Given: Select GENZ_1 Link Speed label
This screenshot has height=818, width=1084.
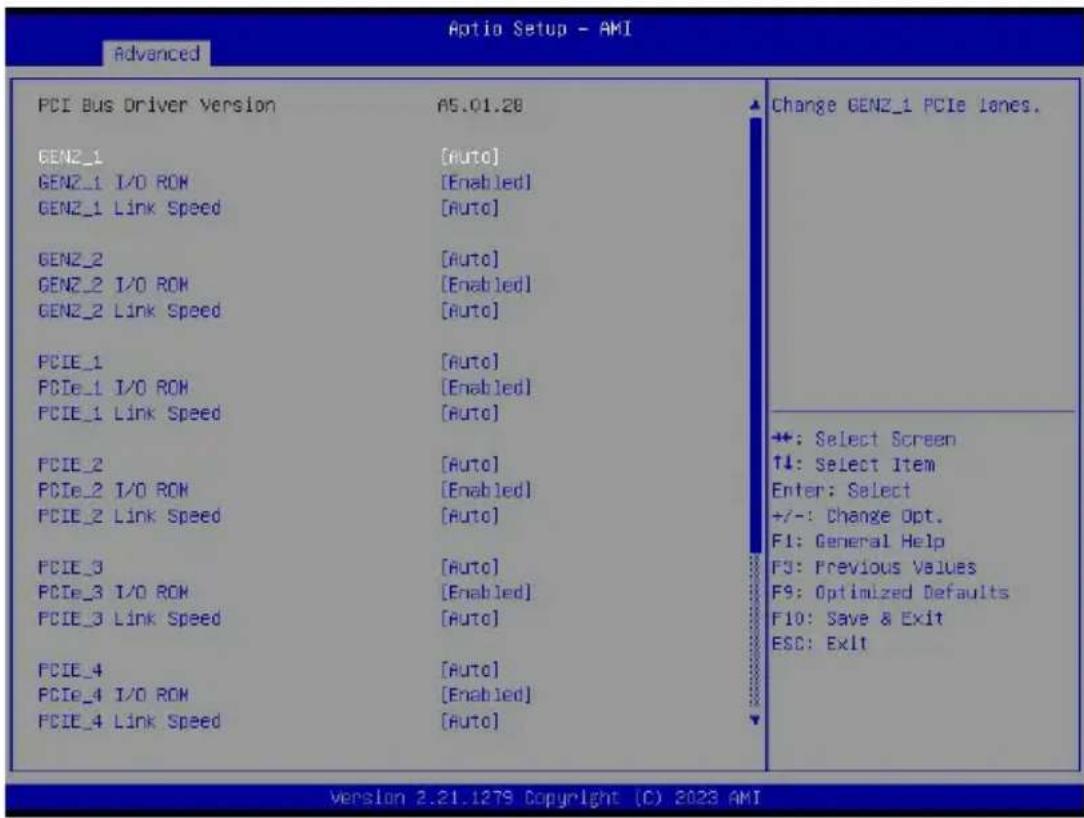Looking at the screenshot, I should coord(129,208).
